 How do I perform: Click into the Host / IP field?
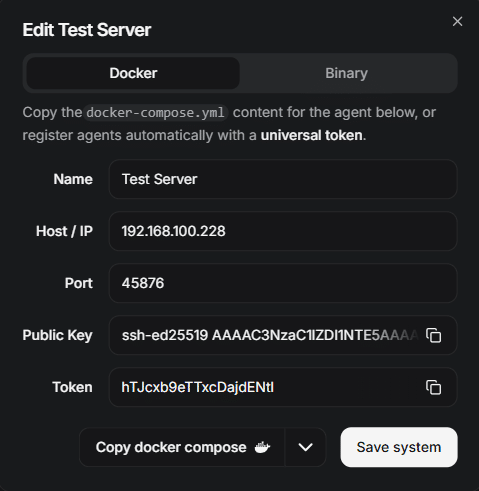[x=283, y=231]
